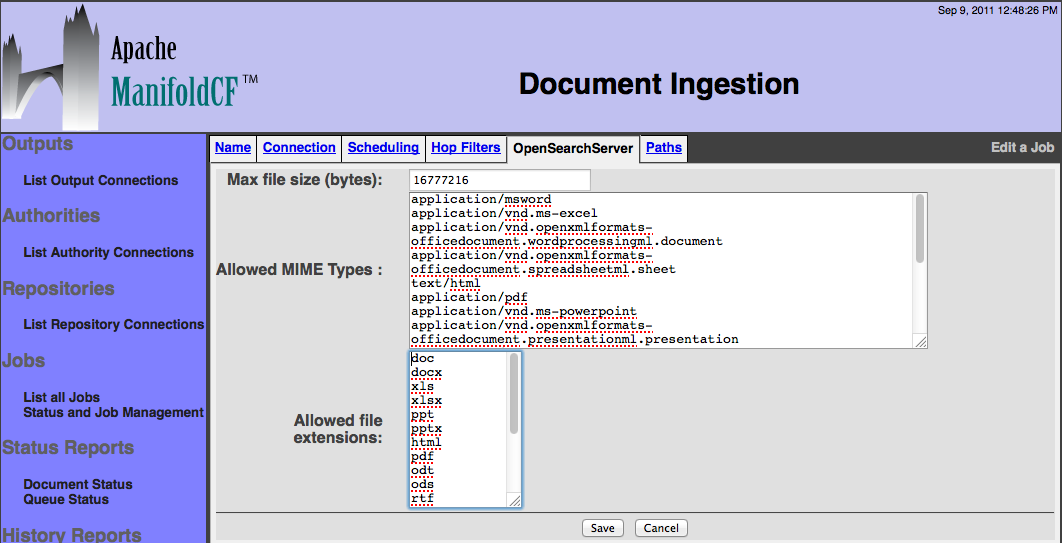Image resolution: width=1062 pixels, height=543 pixels.
Task: Click the Apache ManifoldCF logo
Action: pos(130,68)
